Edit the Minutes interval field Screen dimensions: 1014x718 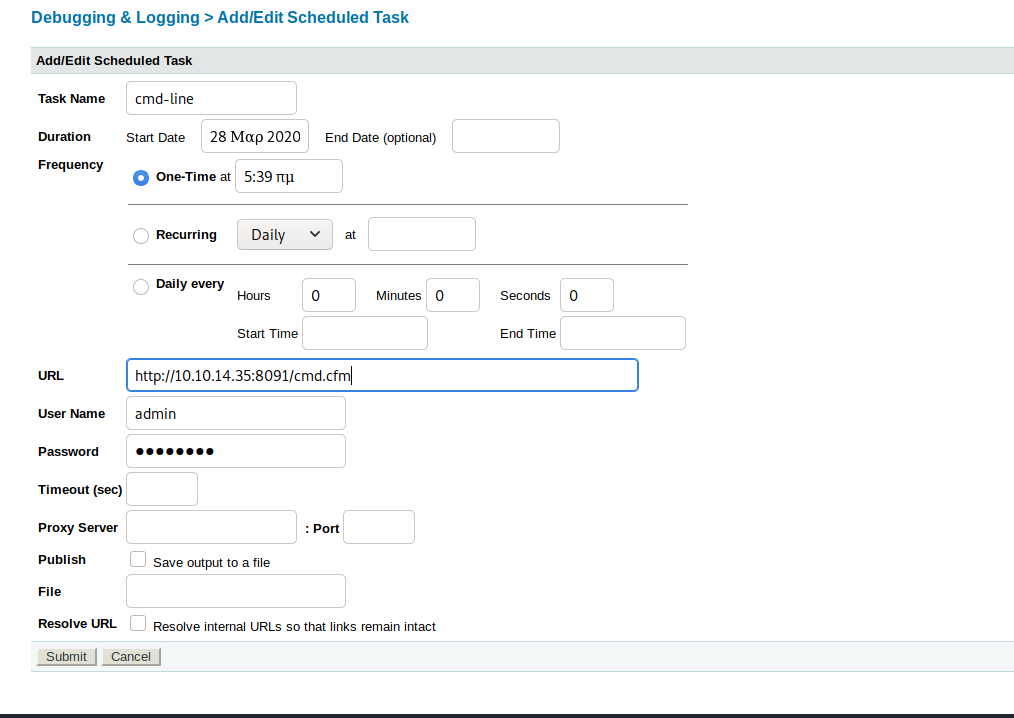coord(452,295)
